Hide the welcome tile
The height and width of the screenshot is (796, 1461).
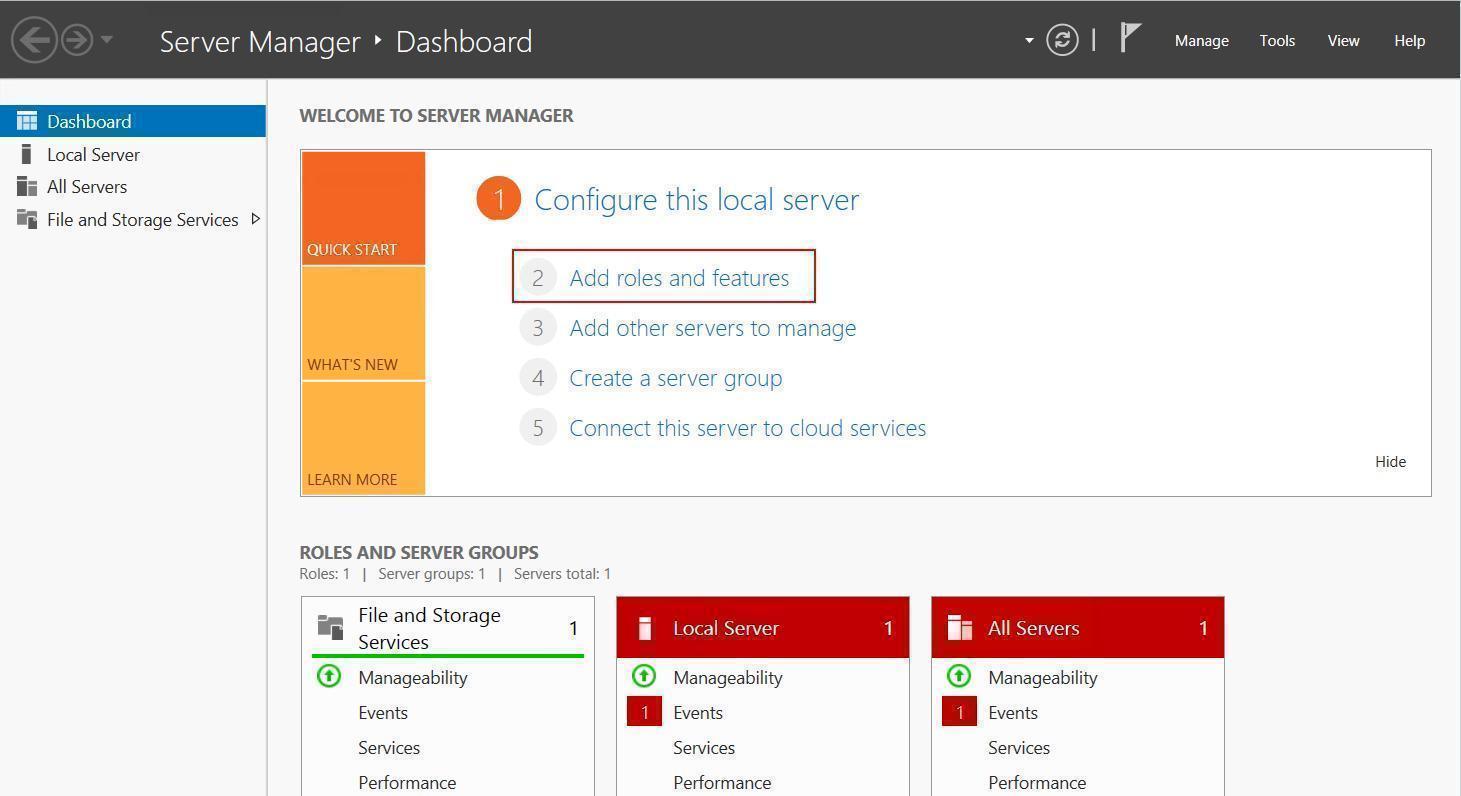point(1390,461)
